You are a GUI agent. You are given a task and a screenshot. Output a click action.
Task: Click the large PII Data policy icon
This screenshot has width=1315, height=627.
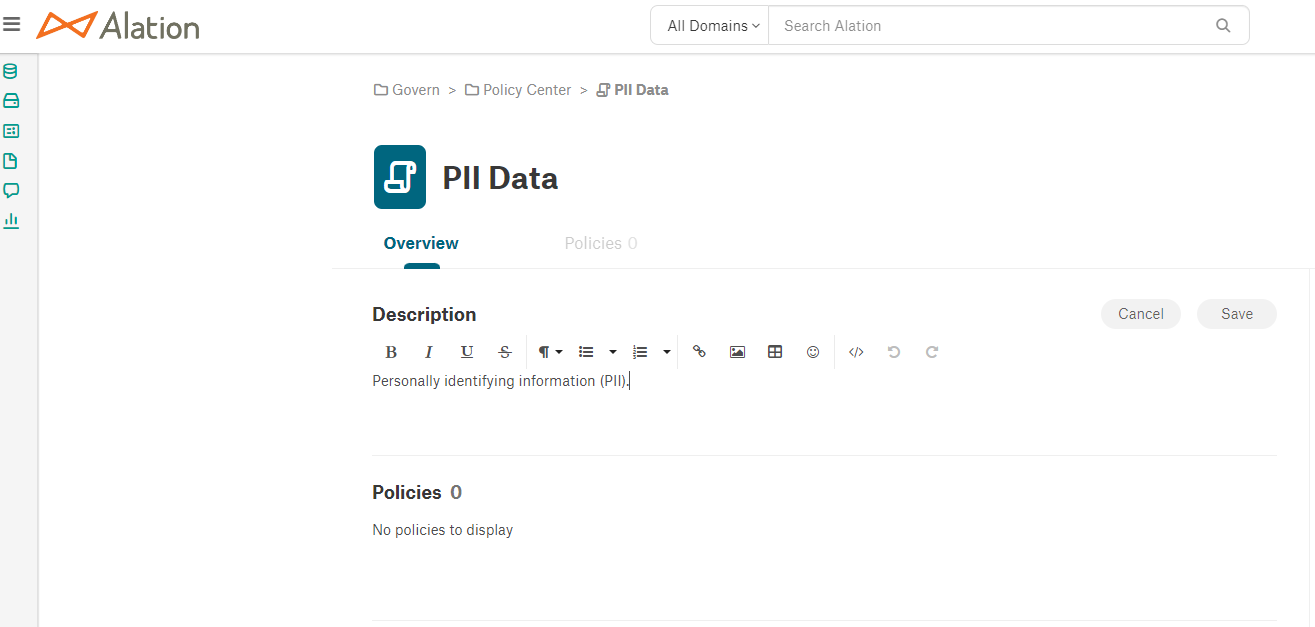[400, 177]
